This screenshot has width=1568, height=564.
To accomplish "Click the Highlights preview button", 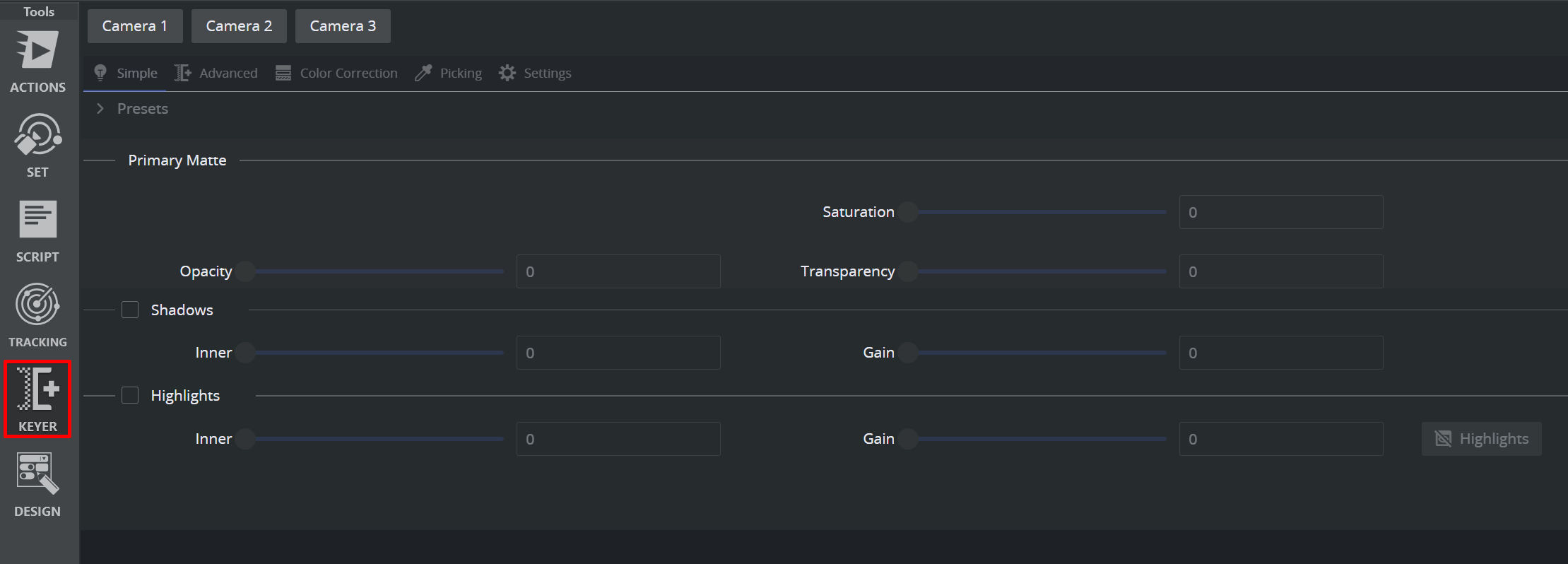I will (1481, 439).
